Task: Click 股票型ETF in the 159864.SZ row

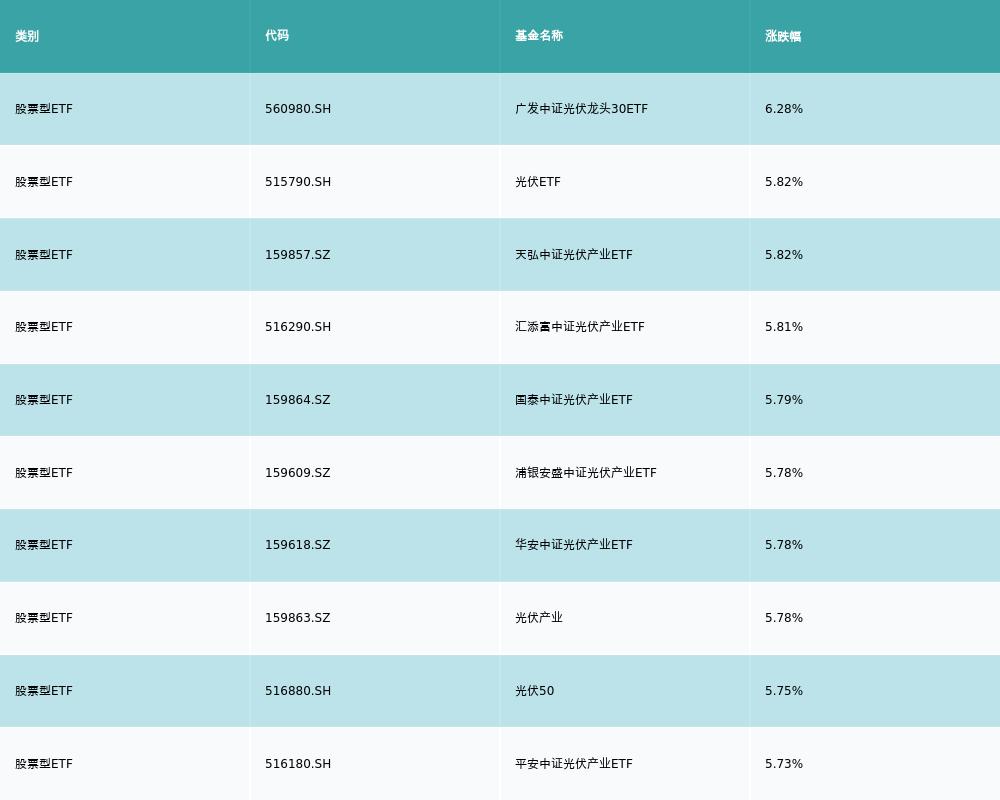Action: [x=44, y=400]
